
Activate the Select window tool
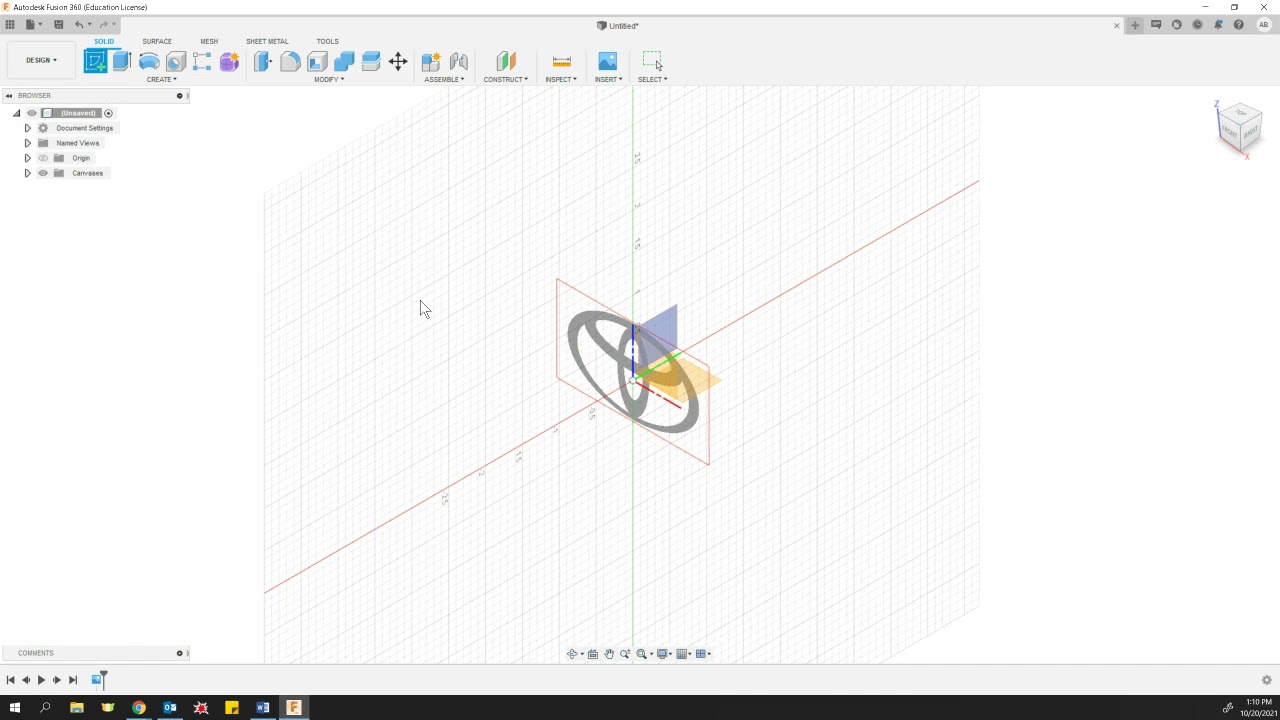(652, 61)
